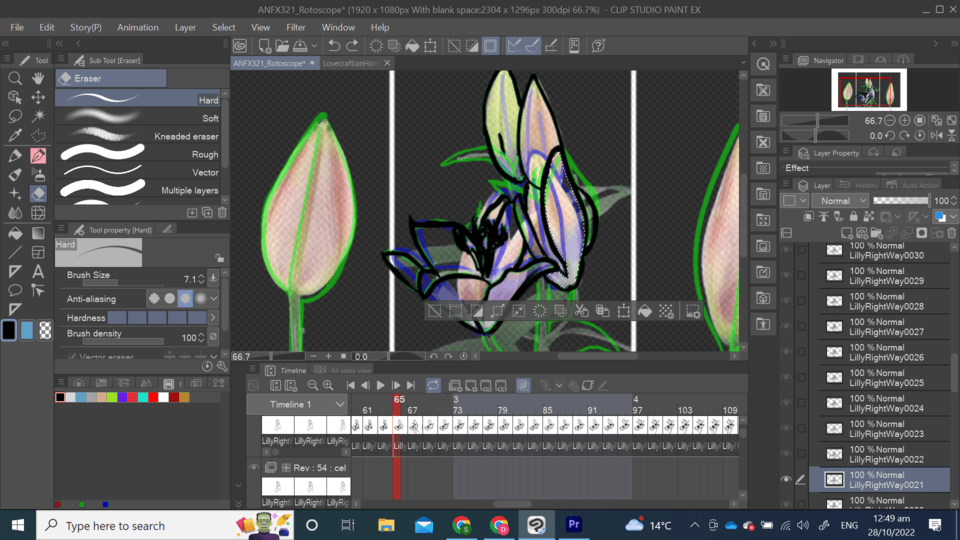Click the Redo icon
960x540 pixels.
(x=352, y=46)
